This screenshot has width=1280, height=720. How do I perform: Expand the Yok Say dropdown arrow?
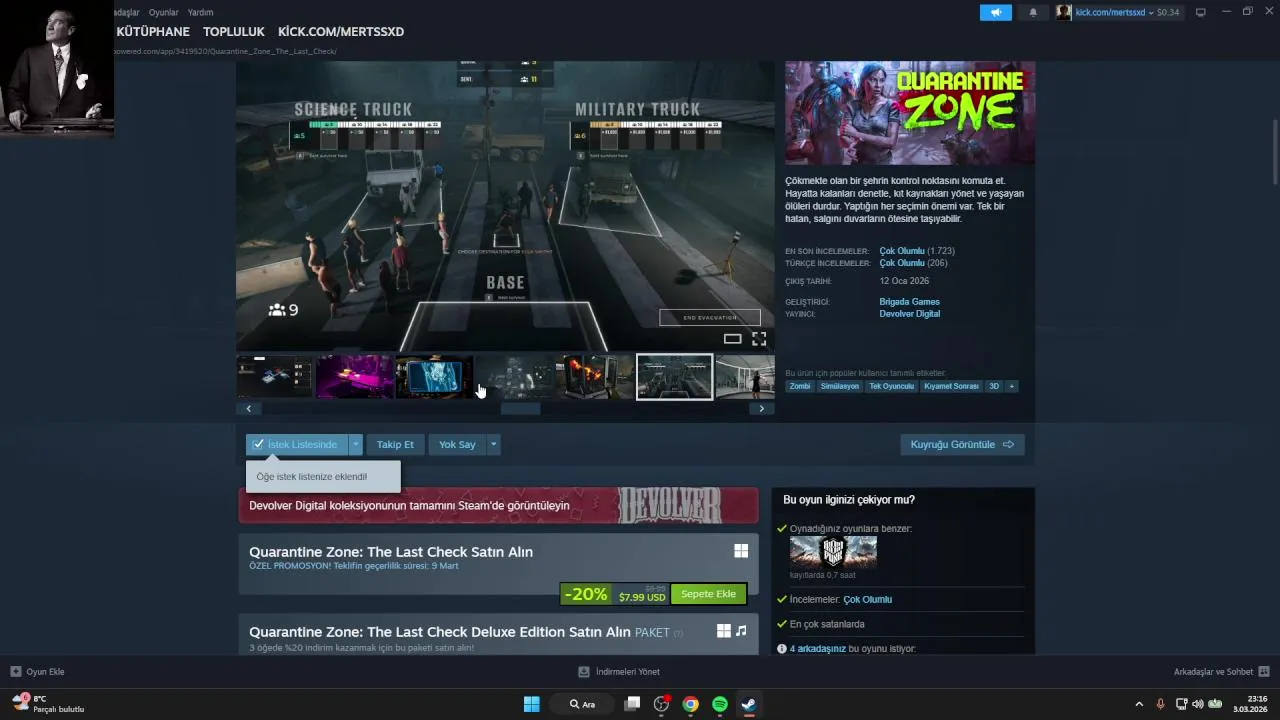point(493,444)
